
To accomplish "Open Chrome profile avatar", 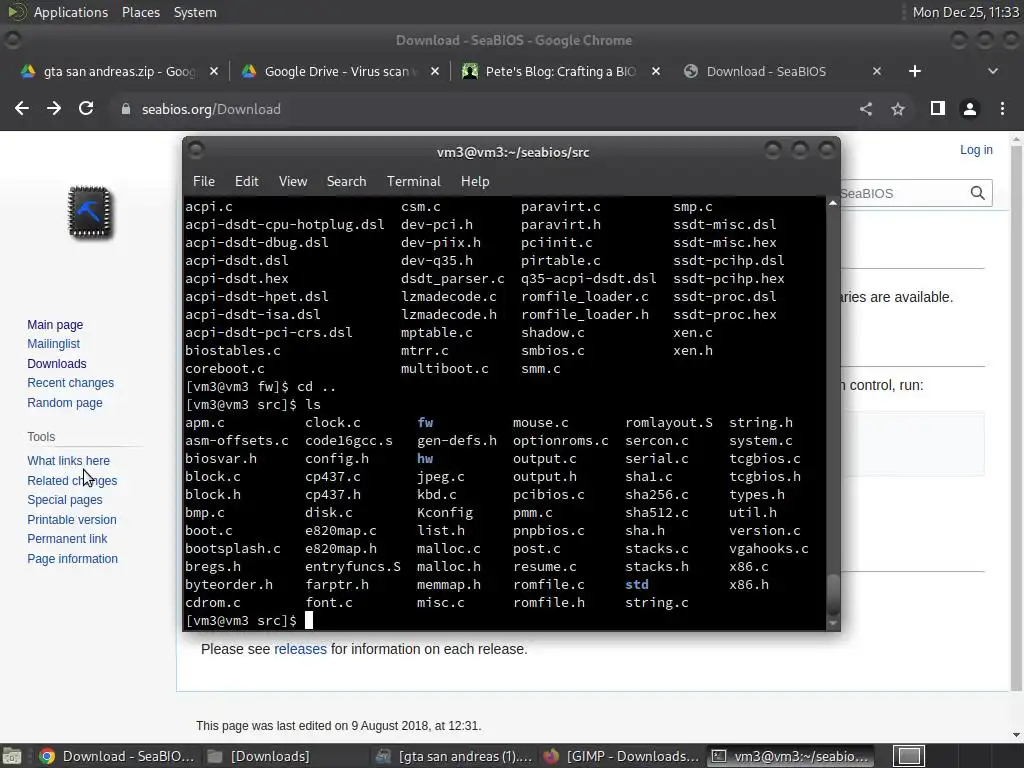I will click(x=970, y=109).
